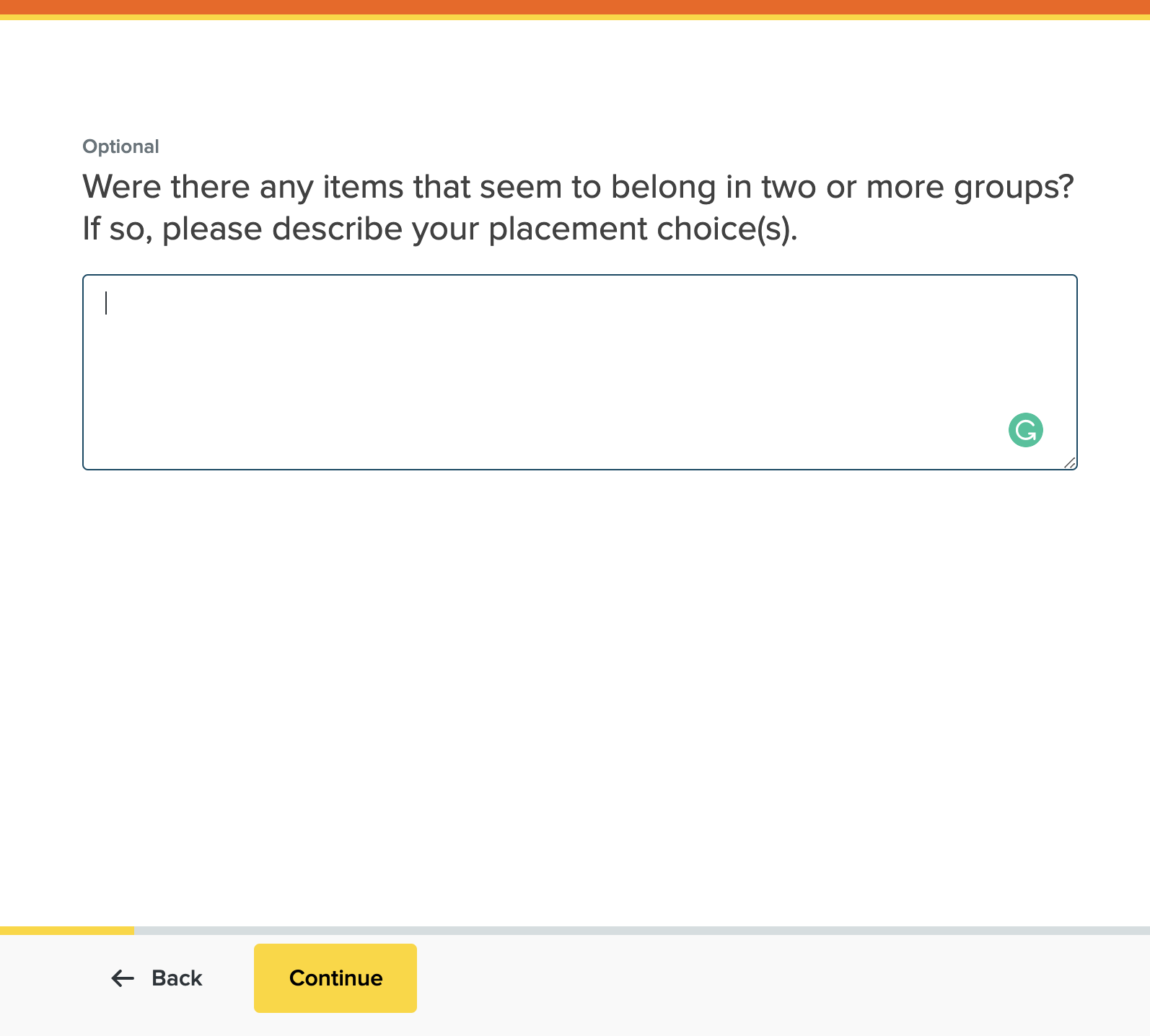Click the yellow filled portion of the progress bar
Viewport: 1150px width, 1036px height.
pyautogui.click(x=66, y=931)
